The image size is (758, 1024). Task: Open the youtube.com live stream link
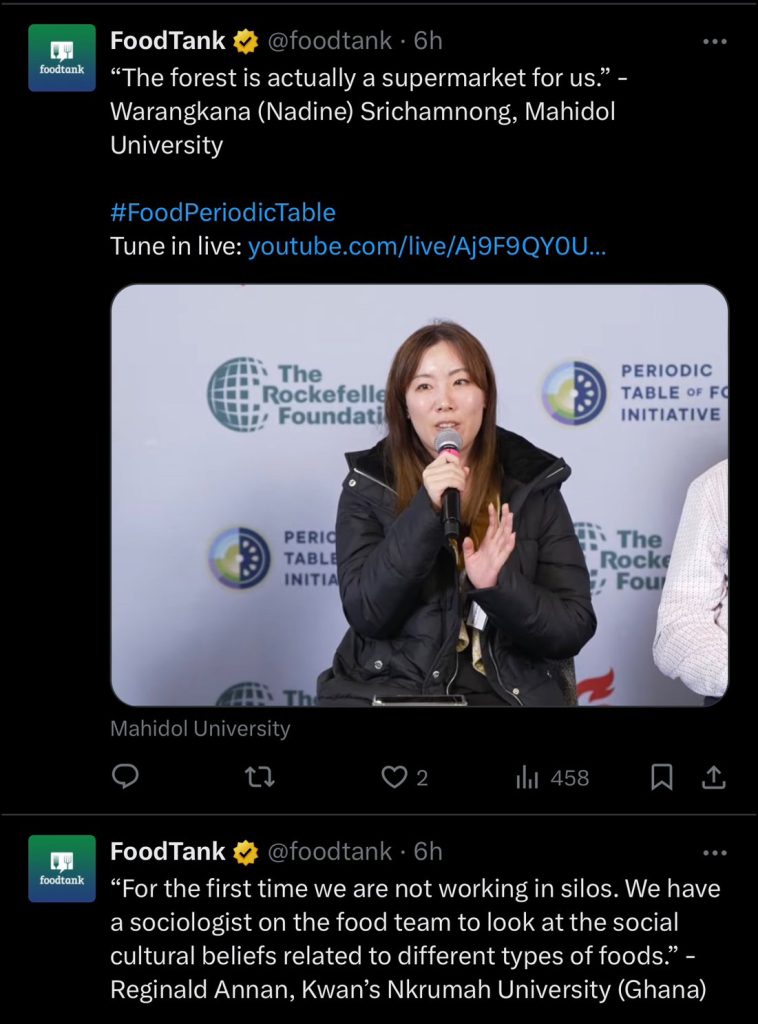[426, 246]
